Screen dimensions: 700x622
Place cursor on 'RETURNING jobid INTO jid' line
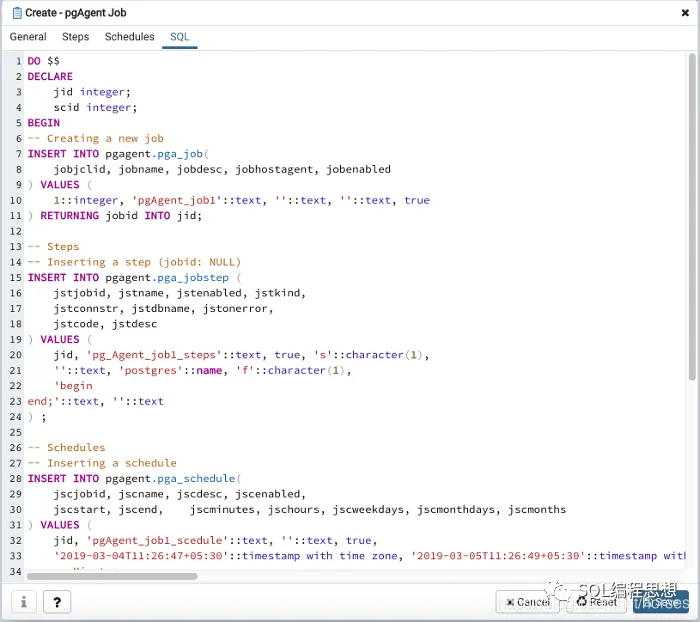coord(120,216)
